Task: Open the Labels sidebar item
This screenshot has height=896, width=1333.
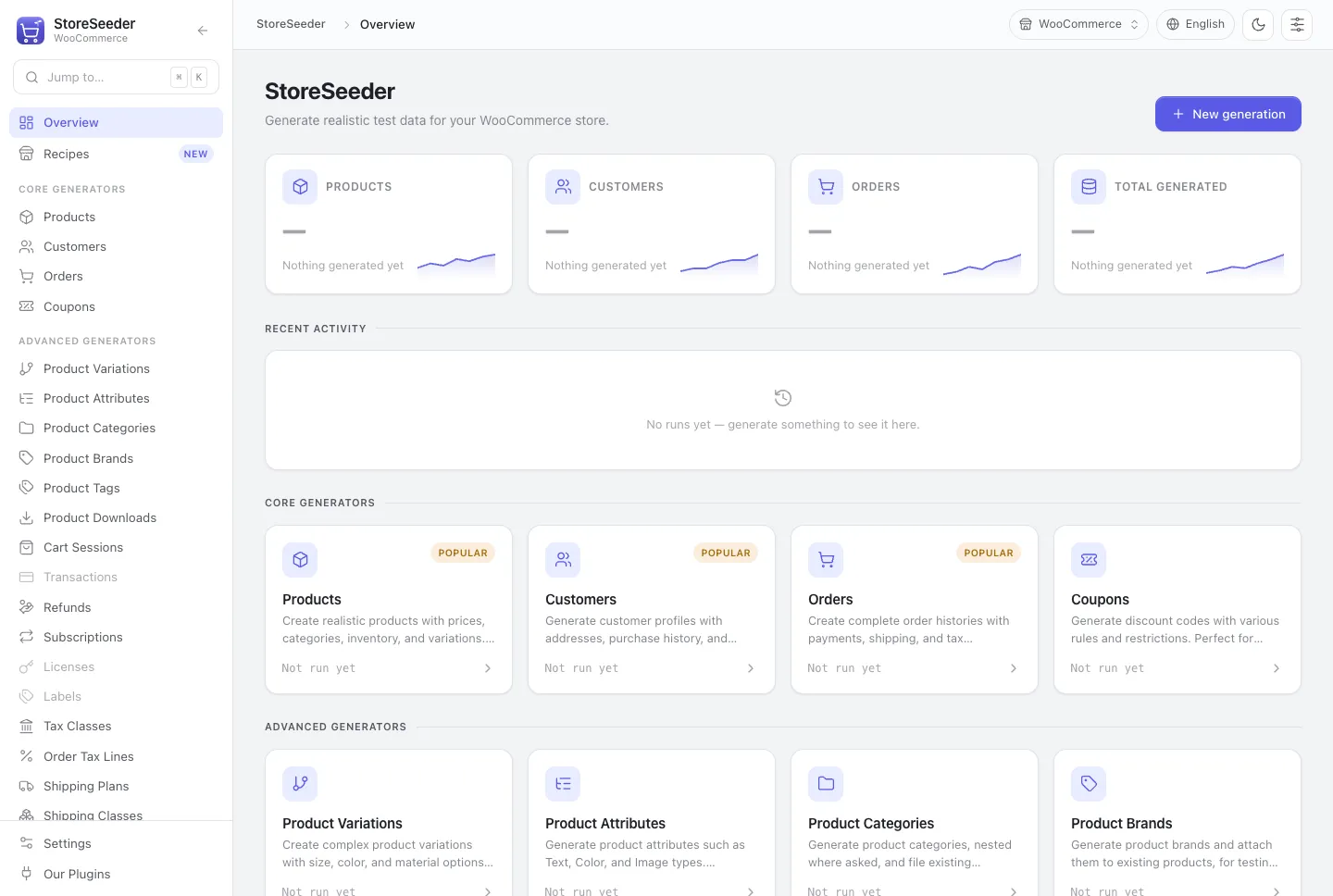Action: [x=116, y=696]
